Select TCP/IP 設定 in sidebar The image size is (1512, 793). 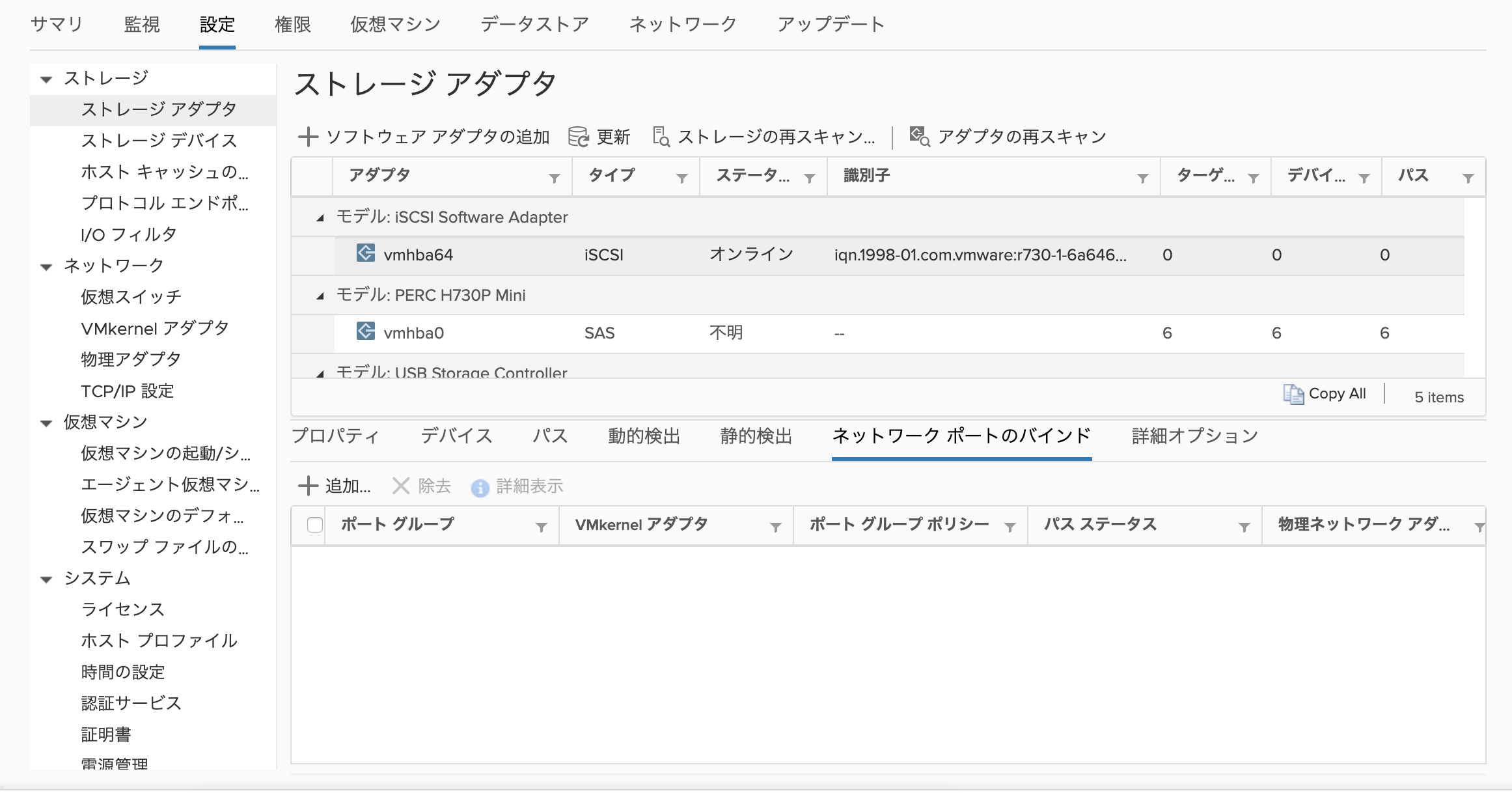coord(128,391)
